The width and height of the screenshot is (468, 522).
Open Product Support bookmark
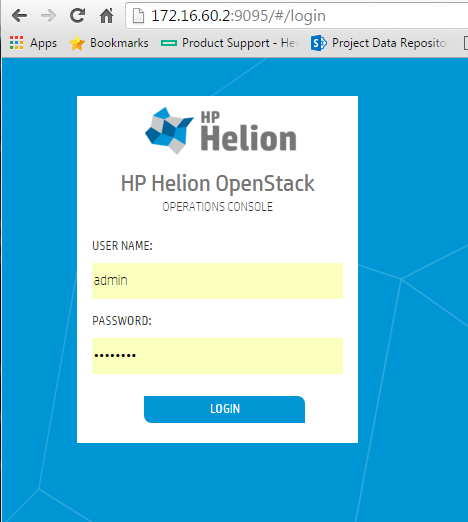(238, 43)
